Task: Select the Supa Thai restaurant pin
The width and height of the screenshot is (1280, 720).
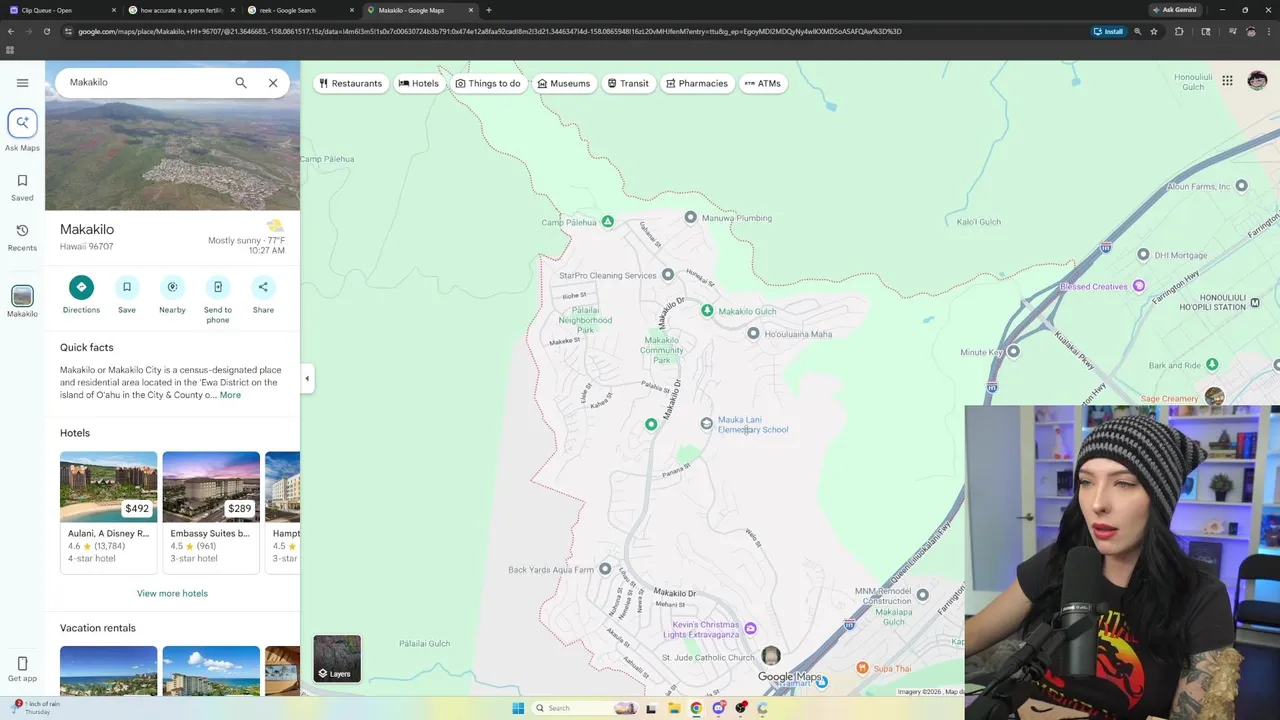Action: [x=862, y=667]
